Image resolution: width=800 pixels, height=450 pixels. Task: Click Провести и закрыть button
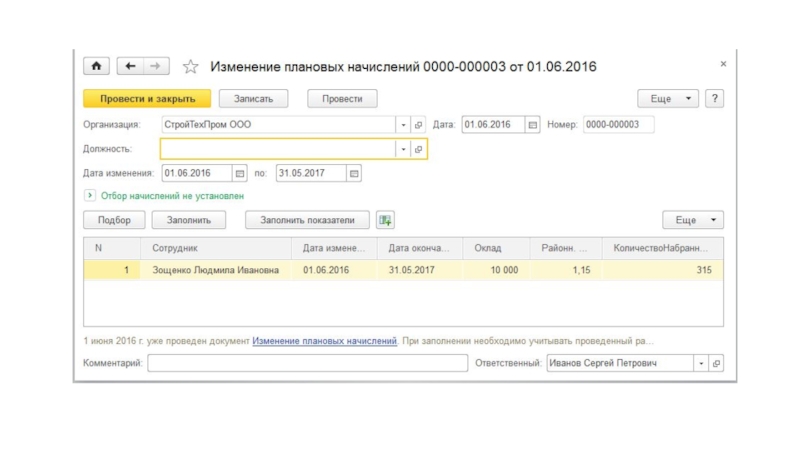pyautogui.click(x=147, y=99)
